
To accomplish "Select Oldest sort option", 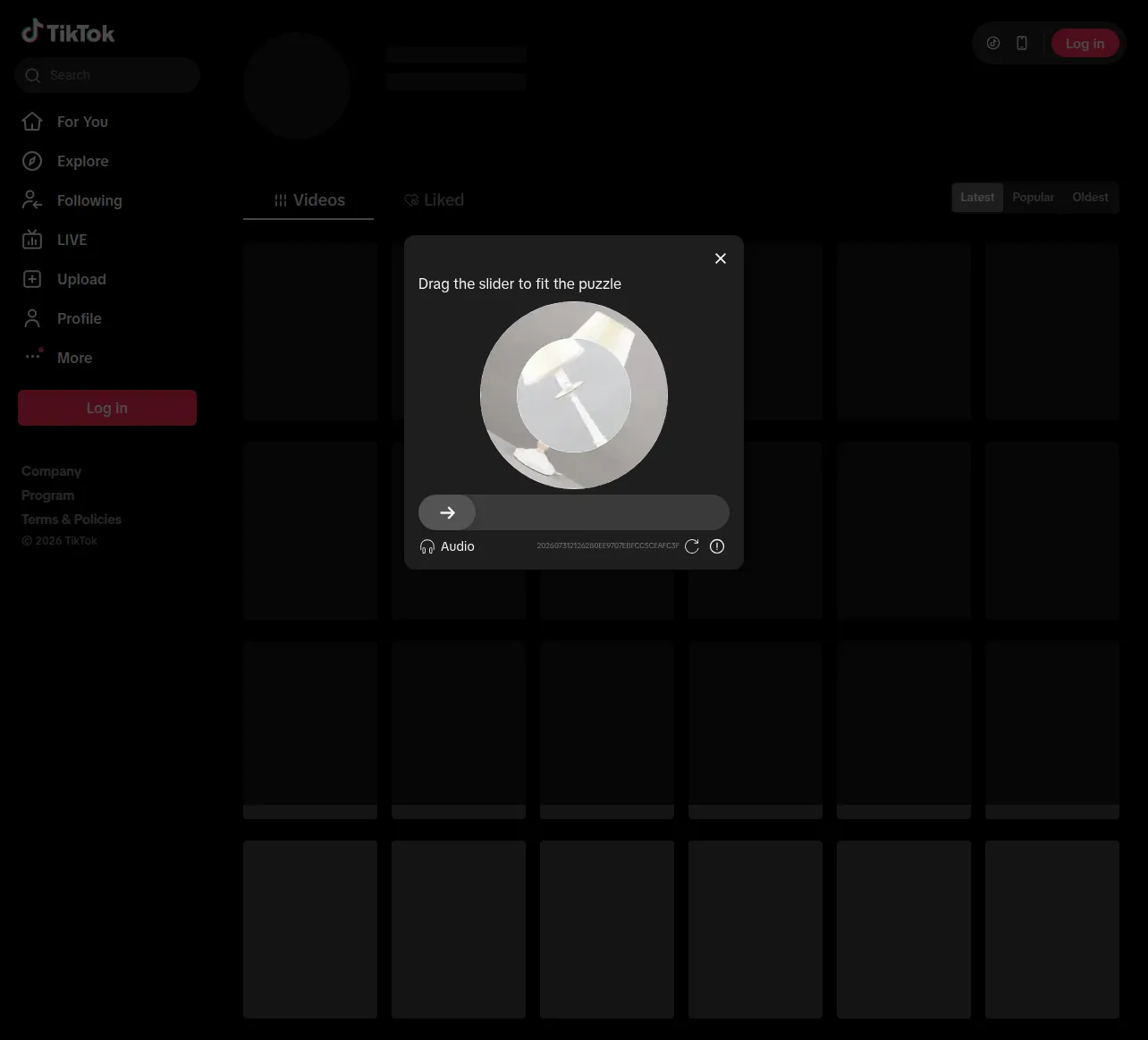I will tap(1090, 198).
